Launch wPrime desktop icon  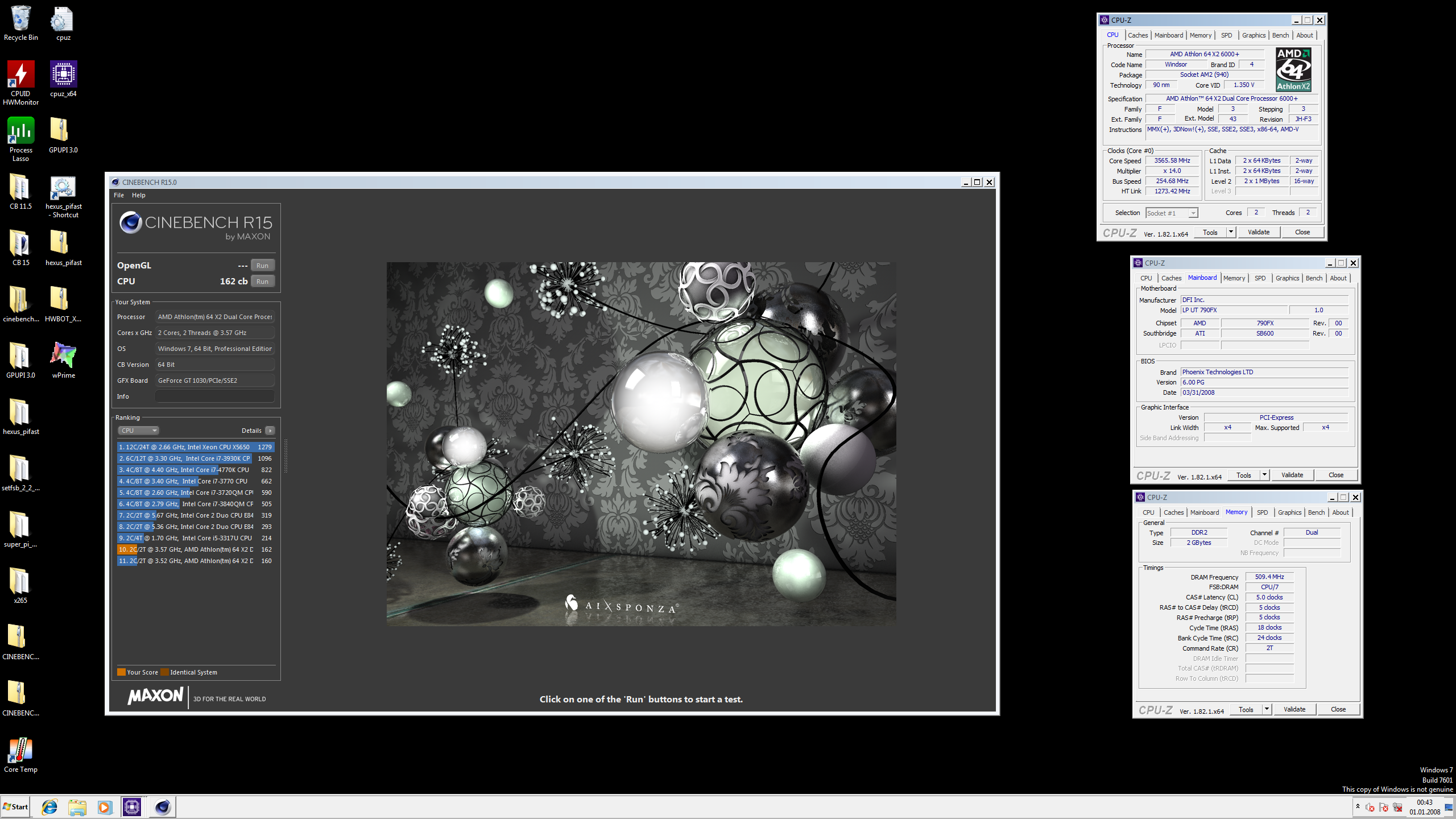click(x=63, y=361)
